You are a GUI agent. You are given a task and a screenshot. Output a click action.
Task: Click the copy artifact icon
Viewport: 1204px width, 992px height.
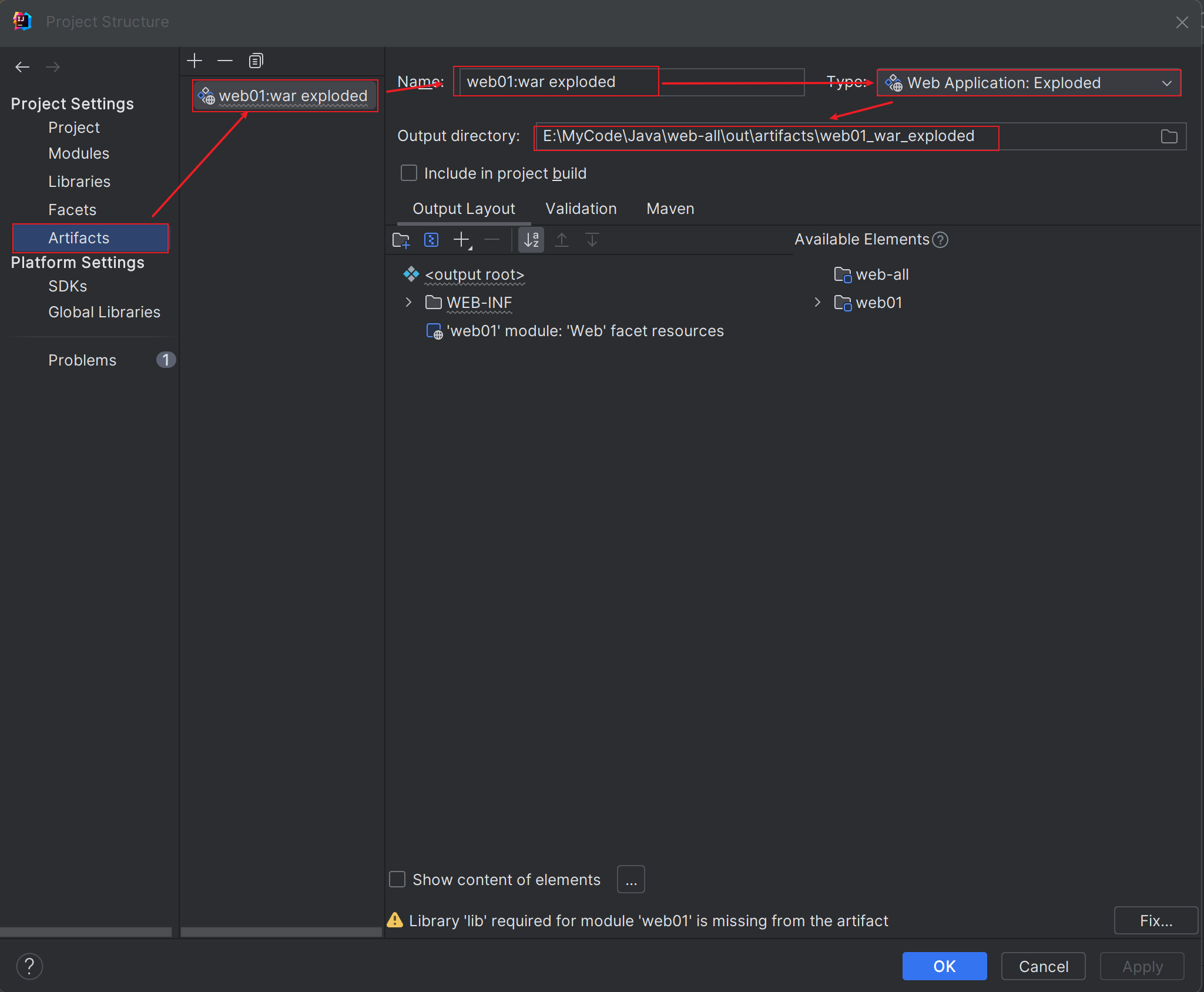click(256, 61)
